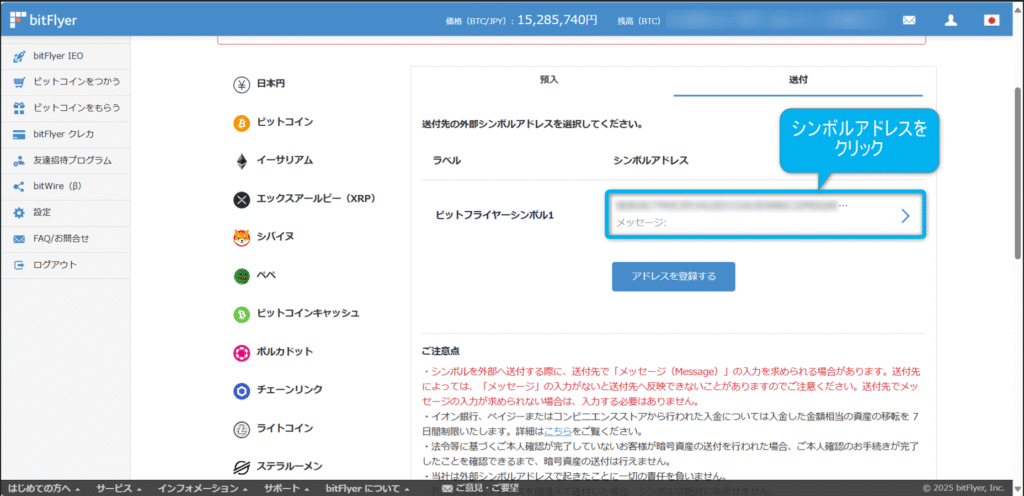Click the エックスアールピー (XRP) text label
This screenshot has height=496, width=1024.
click(316, 198)
